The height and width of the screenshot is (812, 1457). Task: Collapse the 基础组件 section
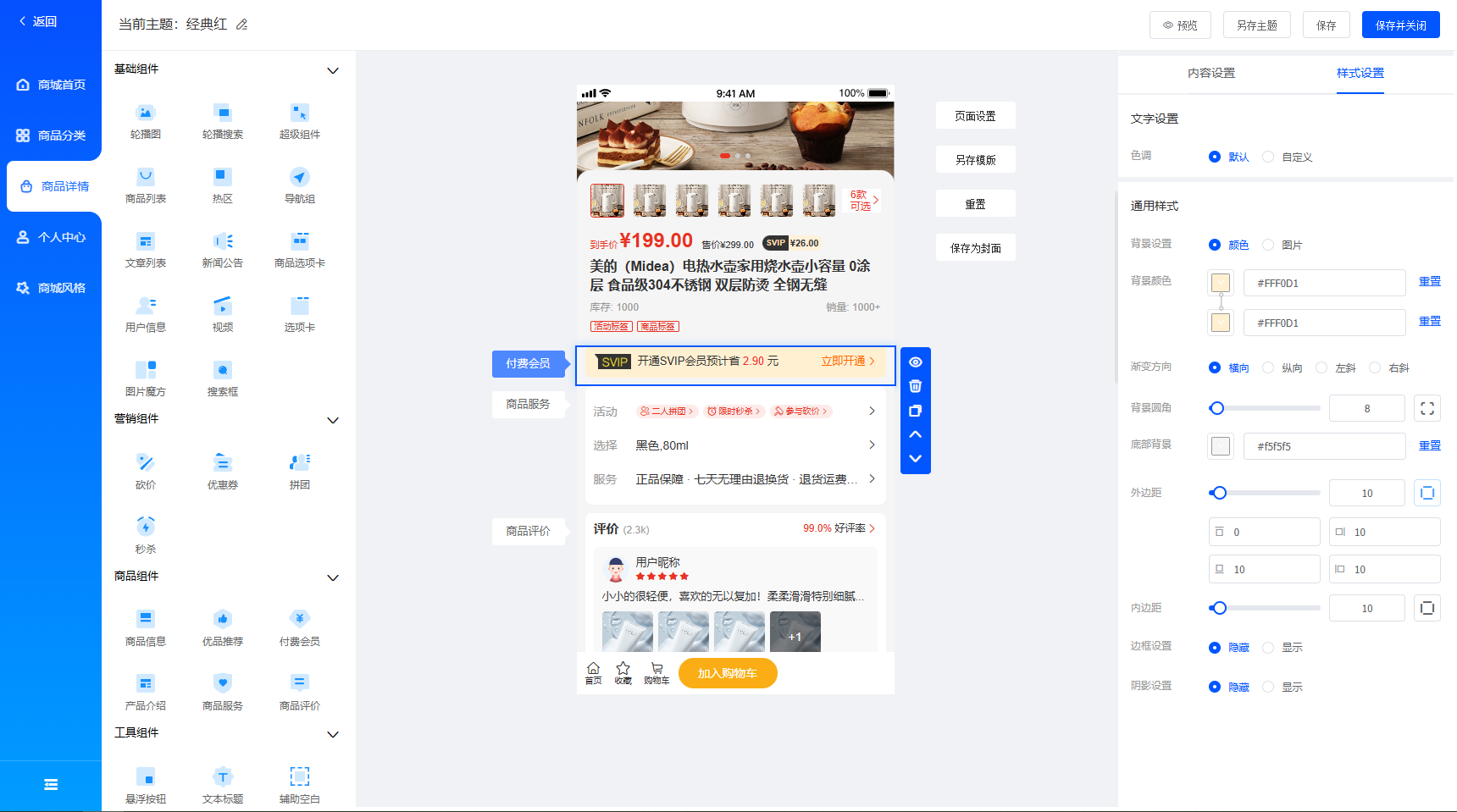point(333,70)
